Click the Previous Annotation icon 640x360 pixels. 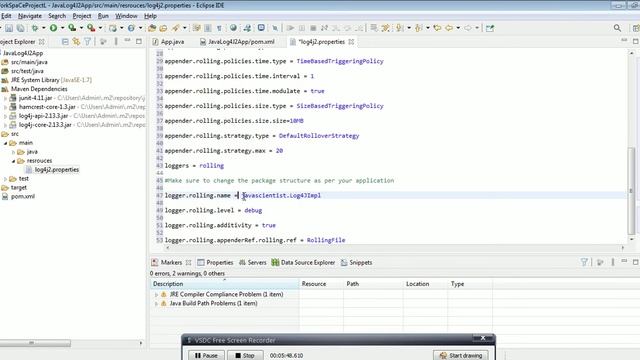[x=419, y=28]
